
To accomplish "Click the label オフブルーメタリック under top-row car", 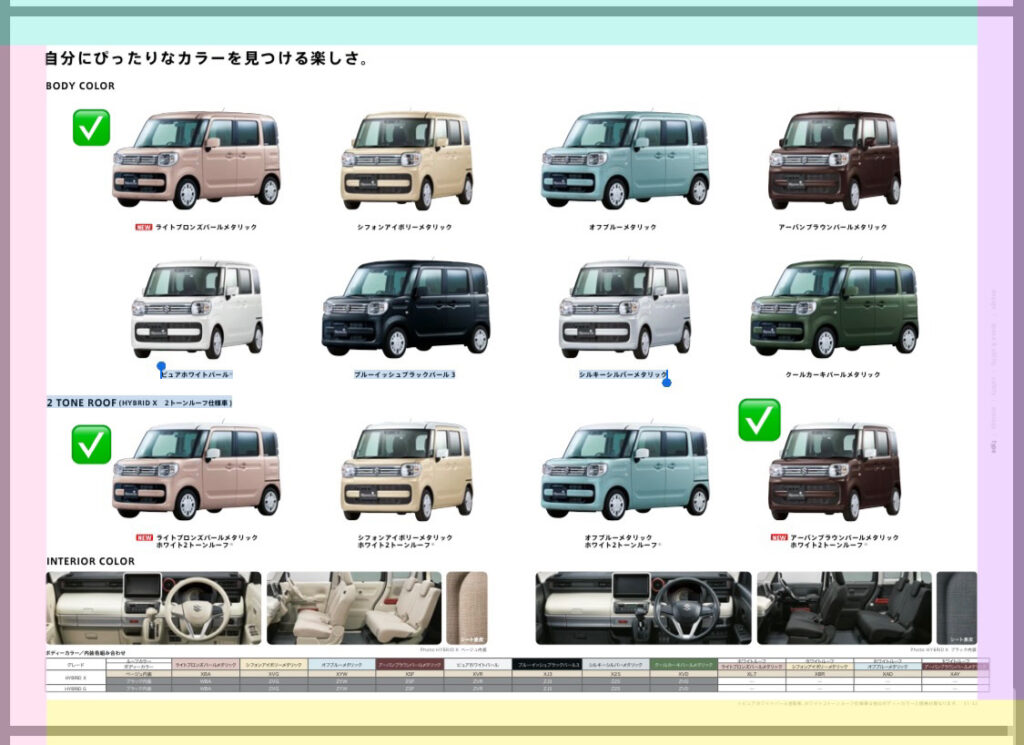I will 622,227.
